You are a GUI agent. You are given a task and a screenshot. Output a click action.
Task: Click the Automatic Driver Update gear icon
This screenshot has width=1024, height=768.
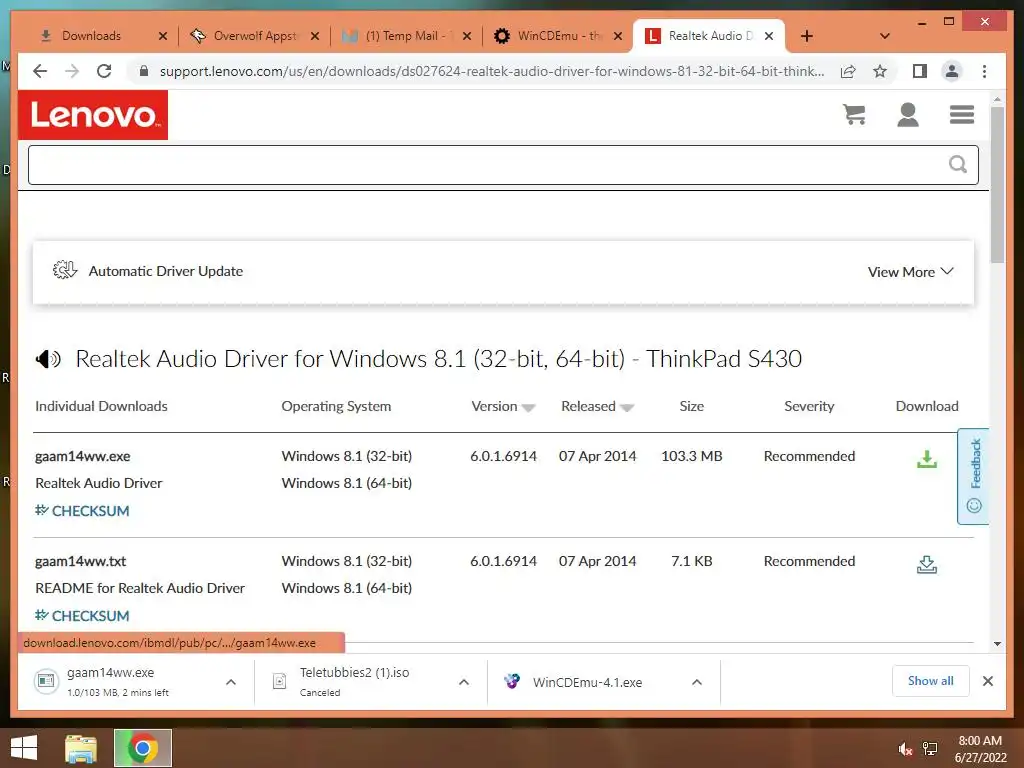pyautogui.click(x=65, y=270)
